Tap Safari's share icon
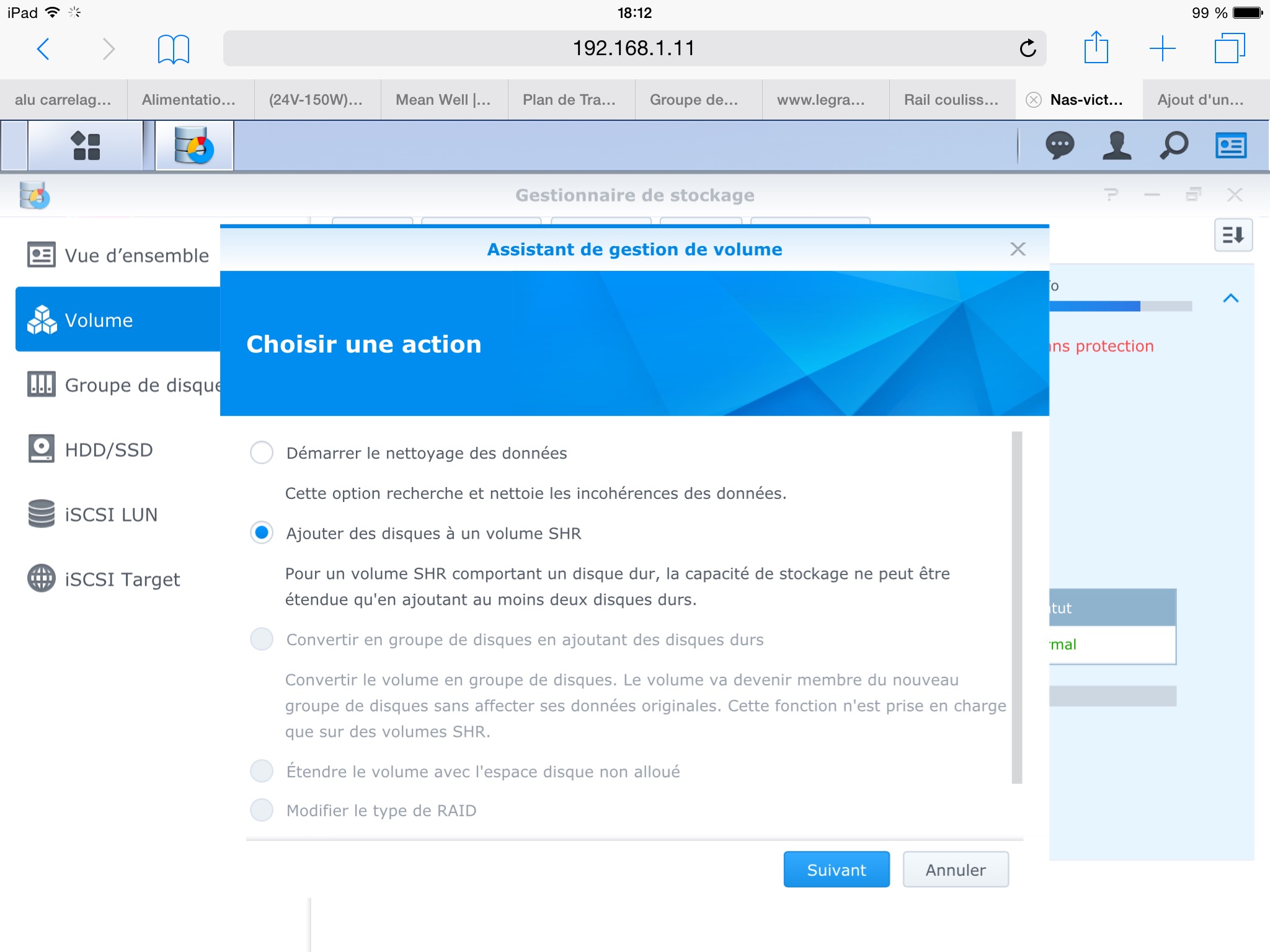Viewport: 1270px width, 952px height. pos(1096,48)
